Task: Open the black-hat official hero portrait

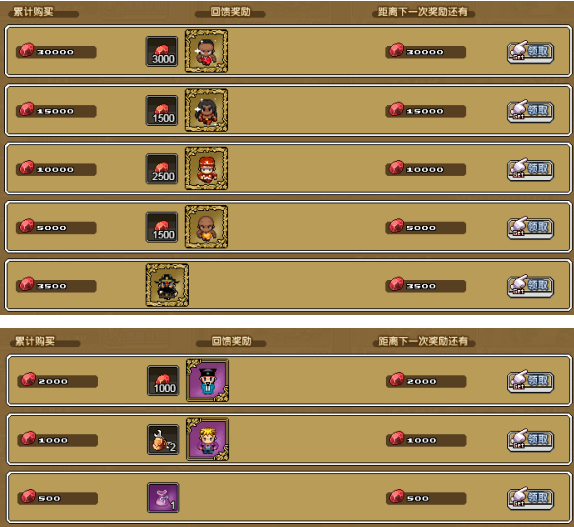Action: point(208,380)
